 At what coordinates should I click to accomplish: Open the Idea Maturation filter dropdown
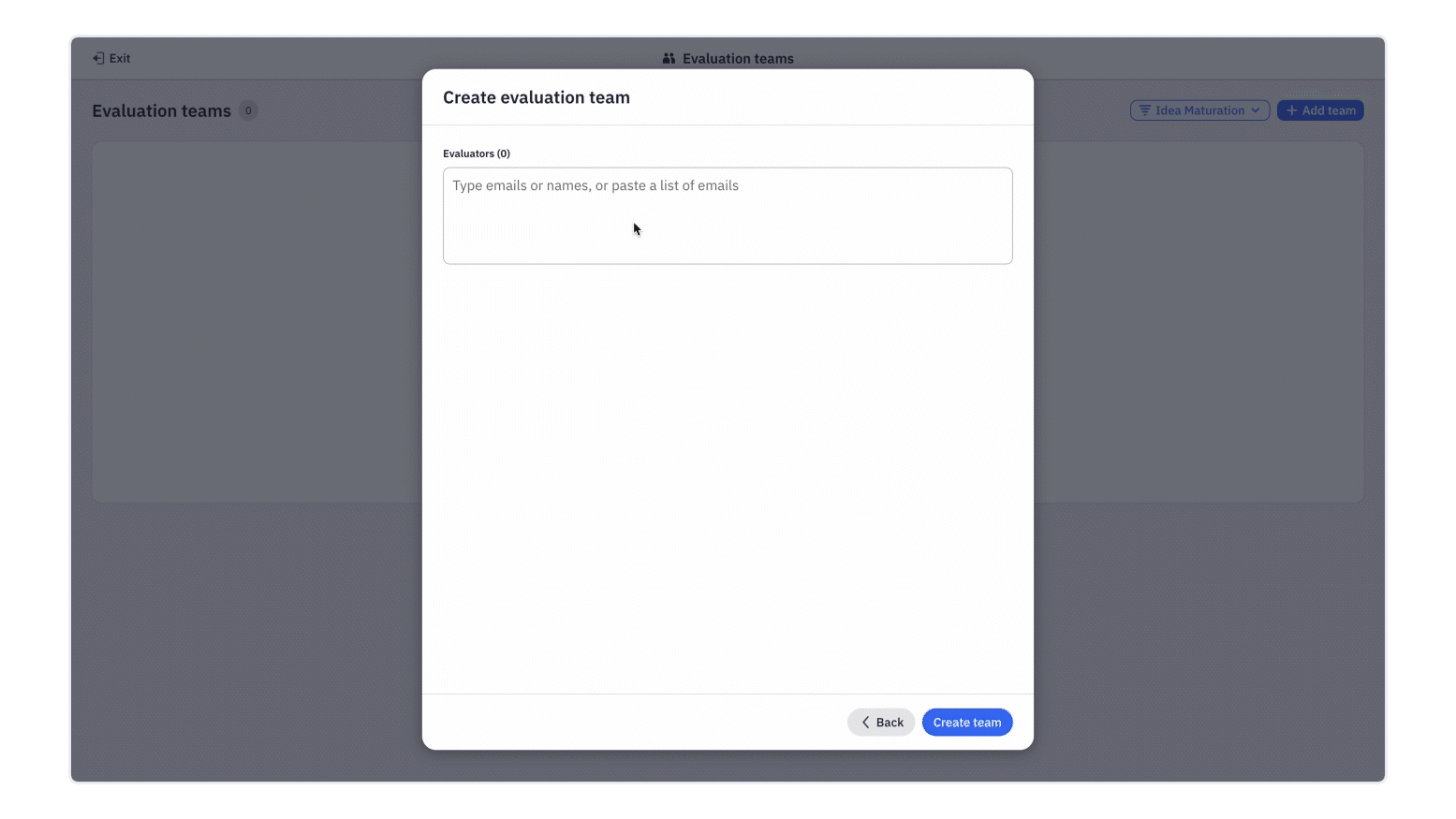pyautogui.click(x=1199, y=110)
